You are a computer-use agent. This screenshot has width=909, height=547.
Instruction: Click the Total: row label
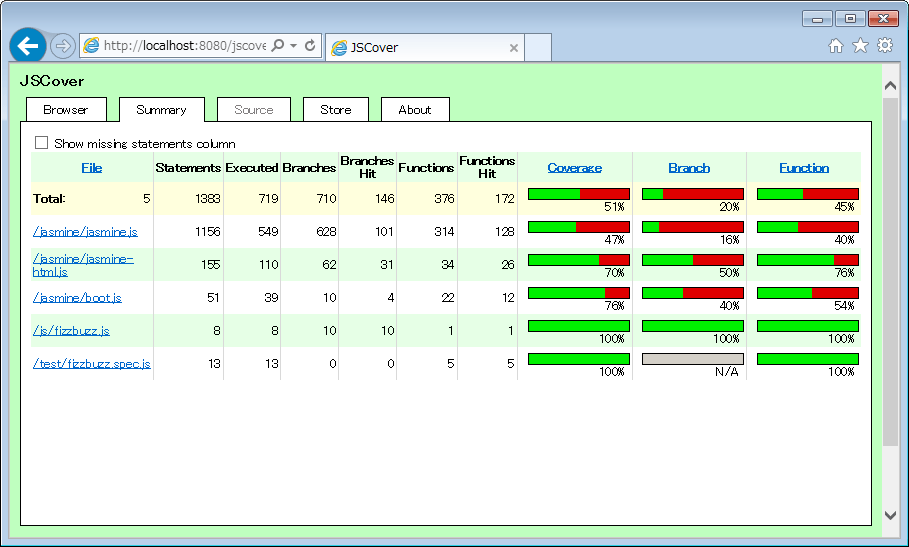49,199
